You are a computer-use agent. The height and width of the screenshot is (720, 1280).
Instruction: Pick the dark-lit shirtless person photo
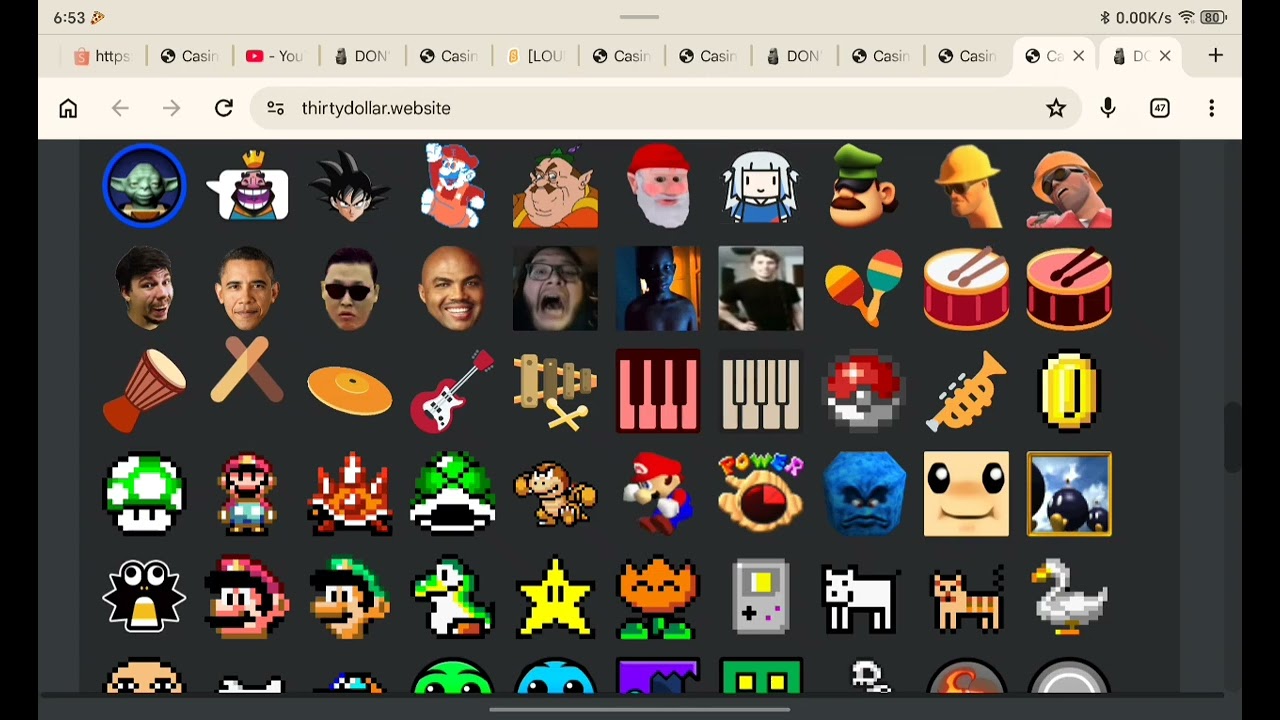point(658,289)
